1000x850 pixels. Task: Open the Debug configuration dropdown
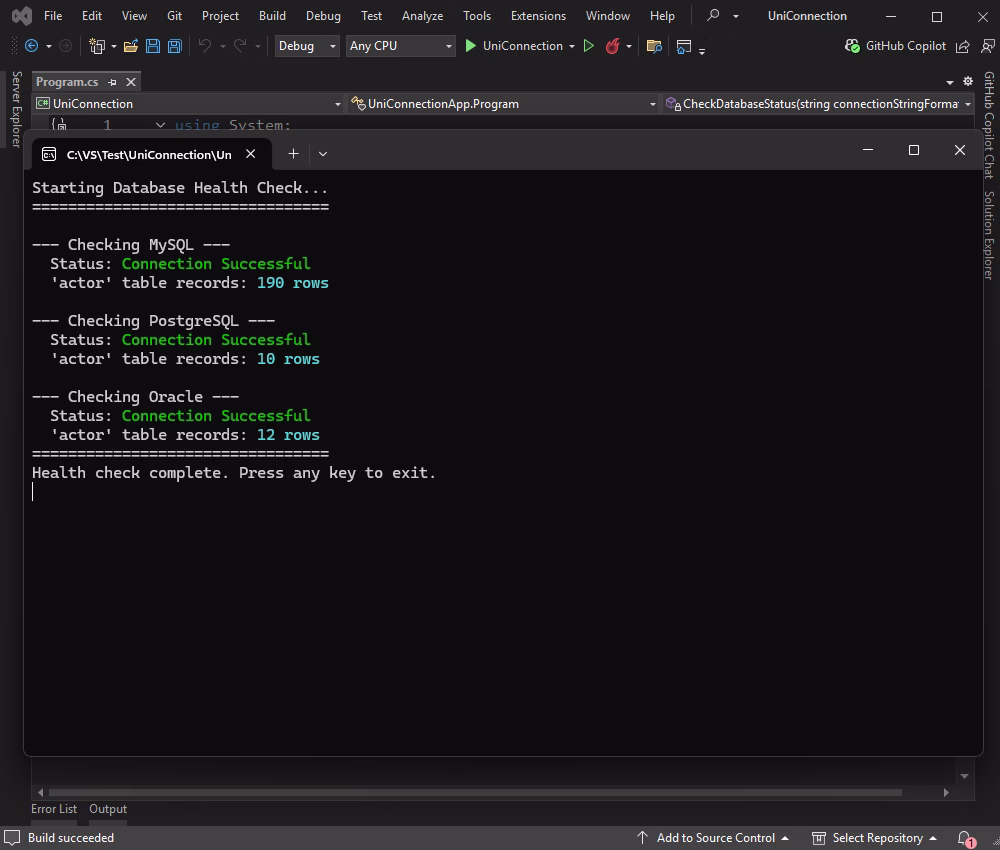click(307, 46)
